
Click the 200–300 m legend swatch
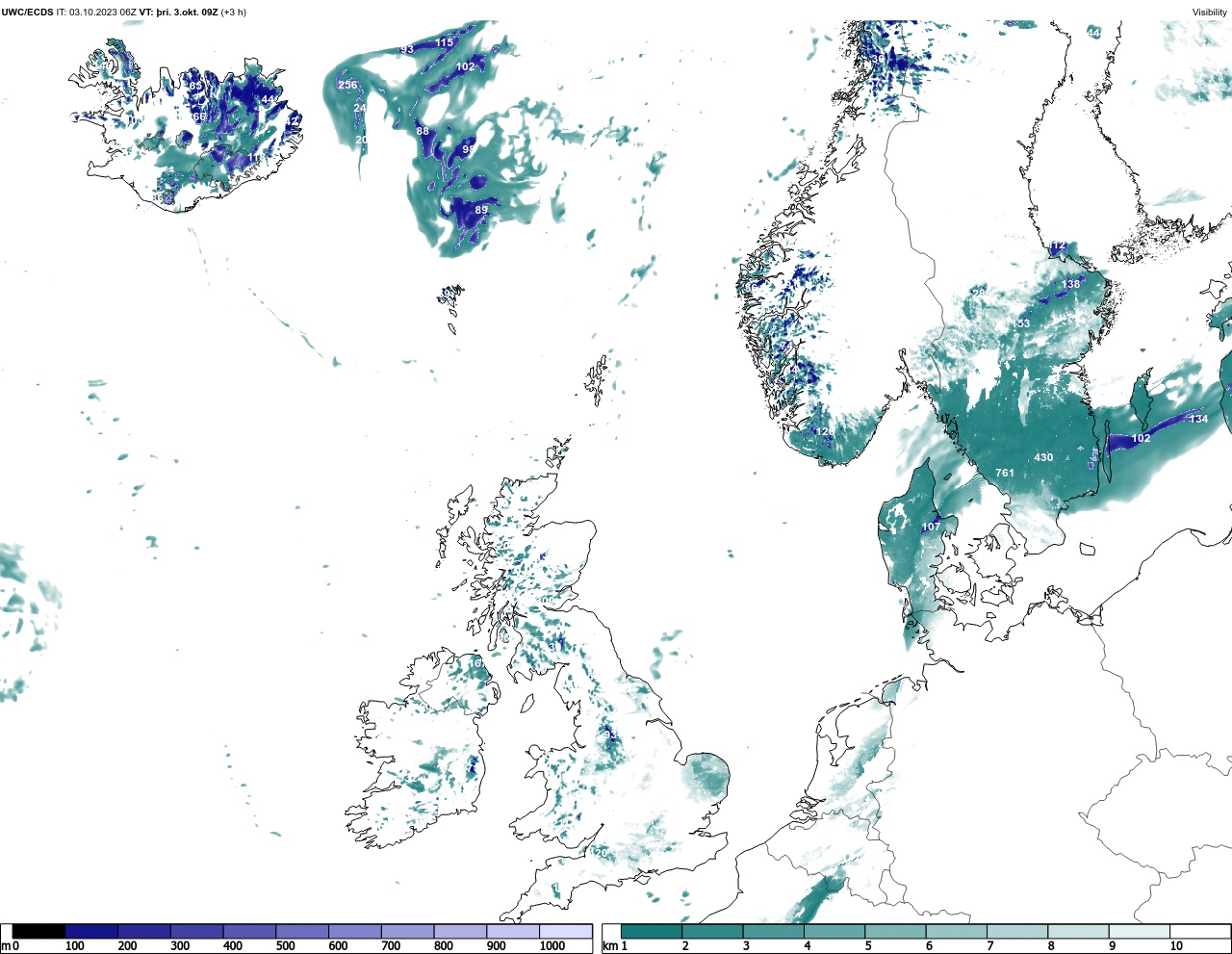coord(144,931)
